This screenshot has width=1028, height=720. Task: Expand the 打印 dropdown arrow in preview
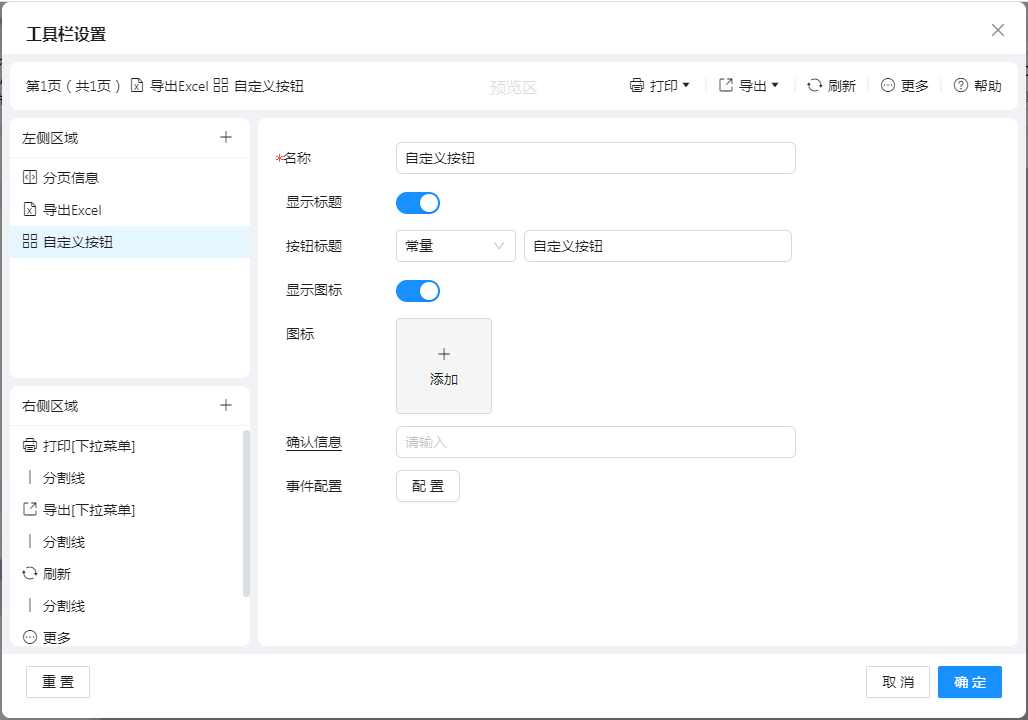click(x=686, y=86)
